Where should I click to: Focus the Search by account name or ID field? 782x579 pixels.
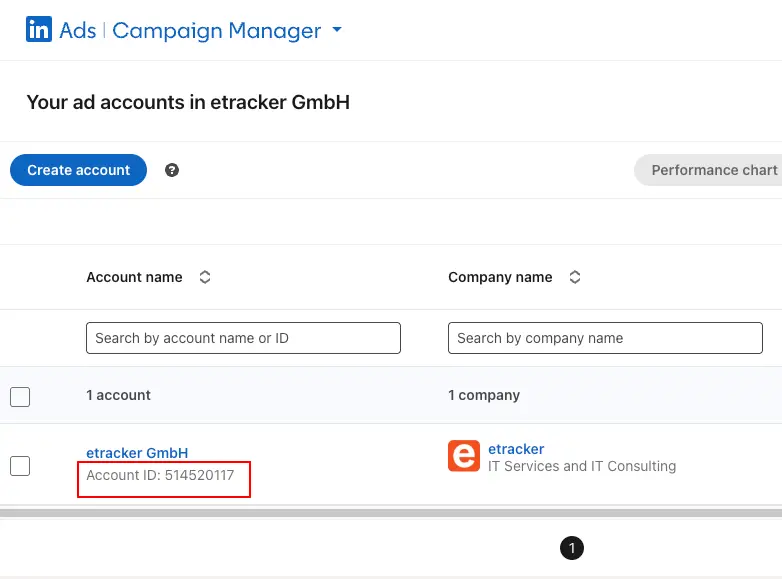pos(243,338)
